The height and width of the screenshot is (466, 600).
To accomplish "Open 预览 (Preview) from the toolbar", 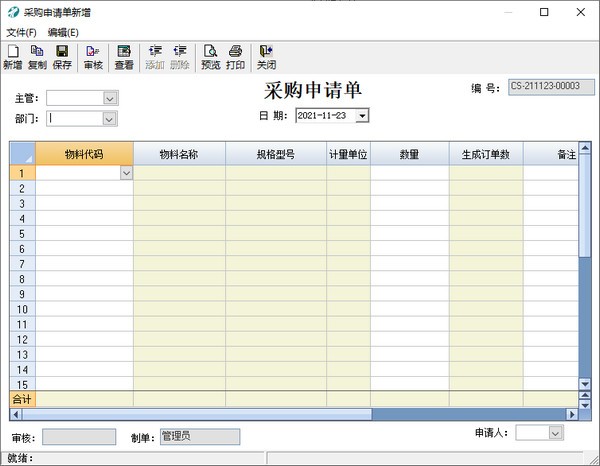I will pos(210,57).
